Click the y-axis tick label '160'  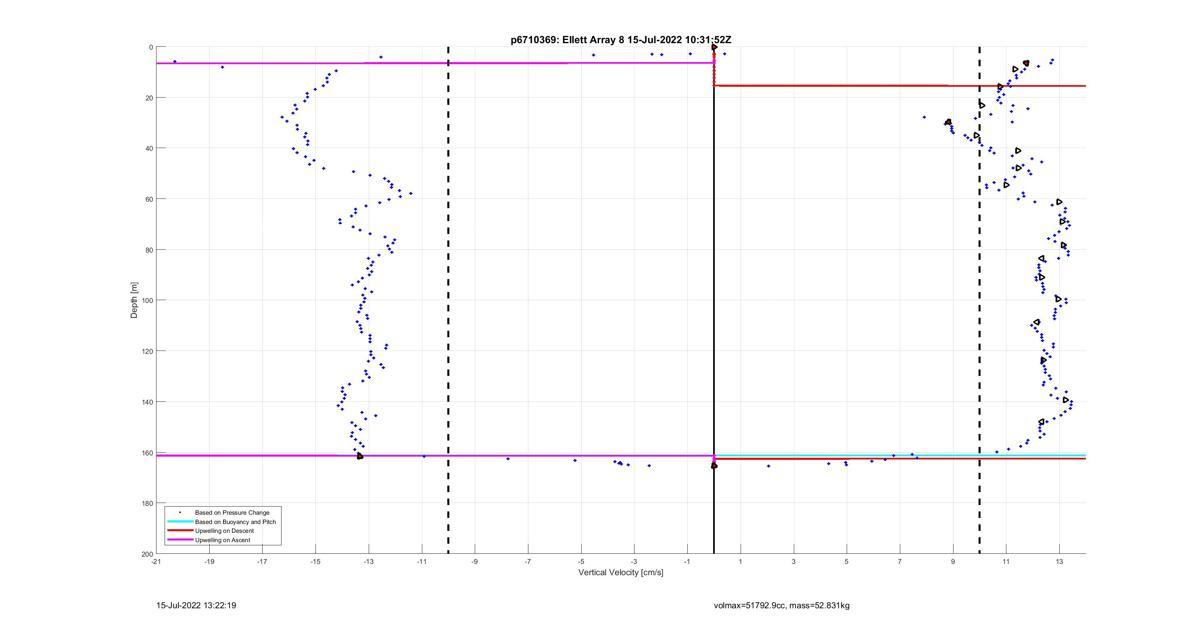(x=146, y=452)
